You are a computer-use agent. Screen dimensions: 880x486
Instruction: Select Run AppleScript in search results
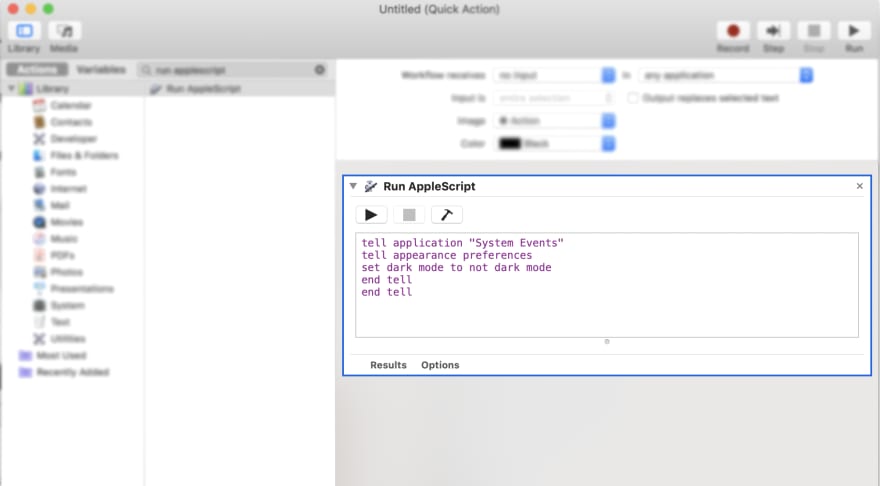[240, 89]
